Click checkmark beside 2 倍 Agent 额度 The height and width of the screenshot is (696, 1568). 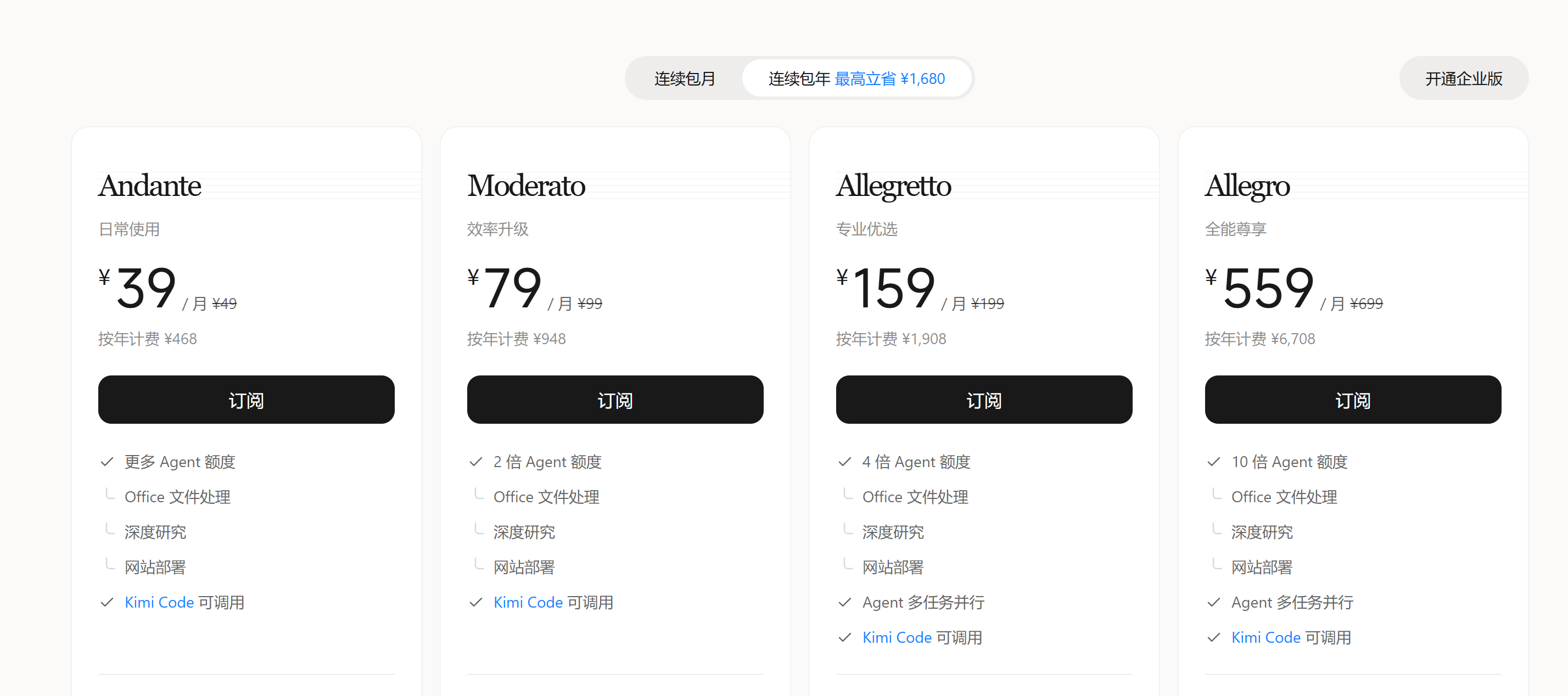476,462
